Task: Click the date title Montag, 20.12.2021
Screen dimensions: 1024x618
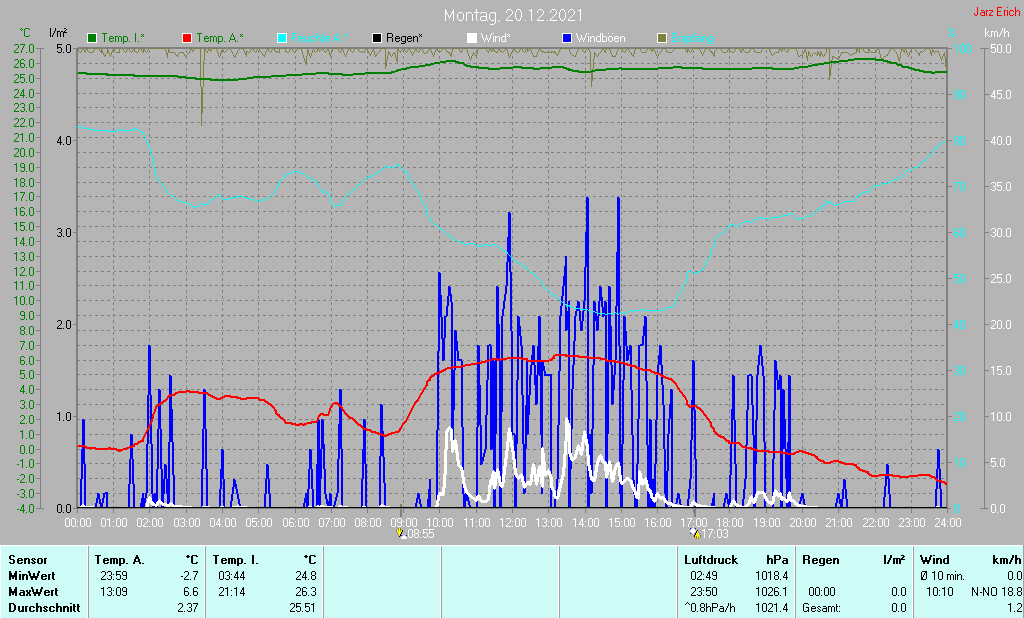Action: (514, 15)
